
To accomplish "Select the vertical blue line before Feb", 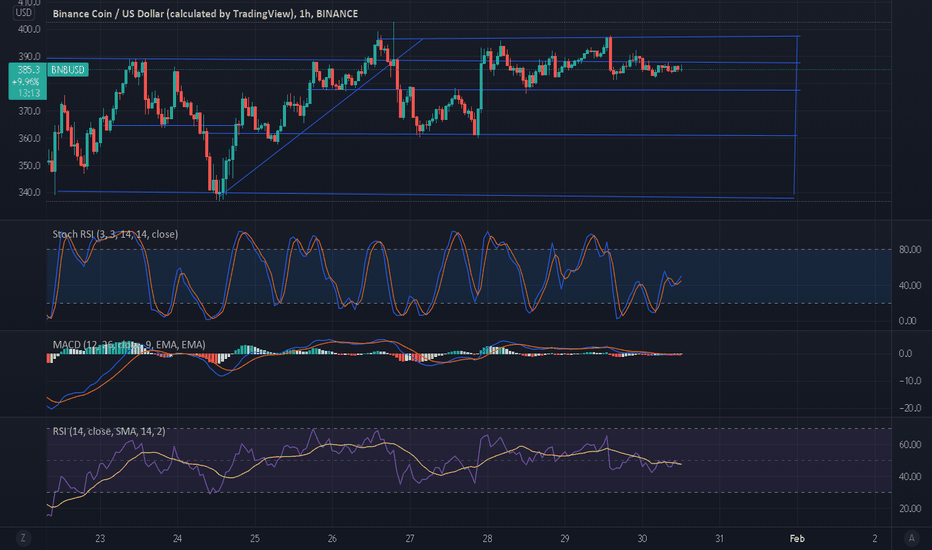I will click(796, 117).
